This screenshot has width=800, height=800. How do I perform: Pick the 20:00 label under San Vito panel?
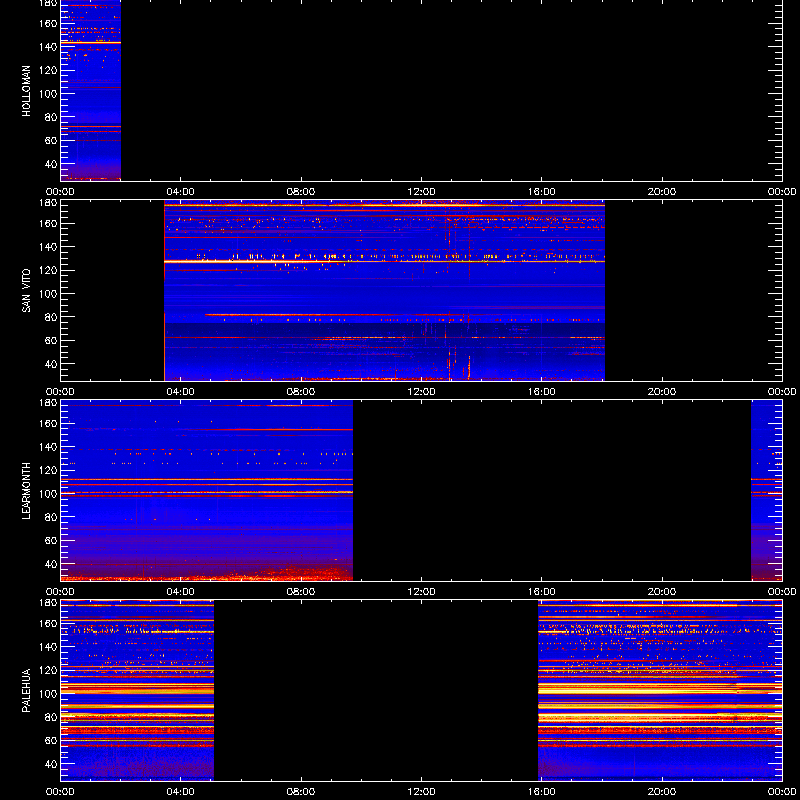pos(662,392)
